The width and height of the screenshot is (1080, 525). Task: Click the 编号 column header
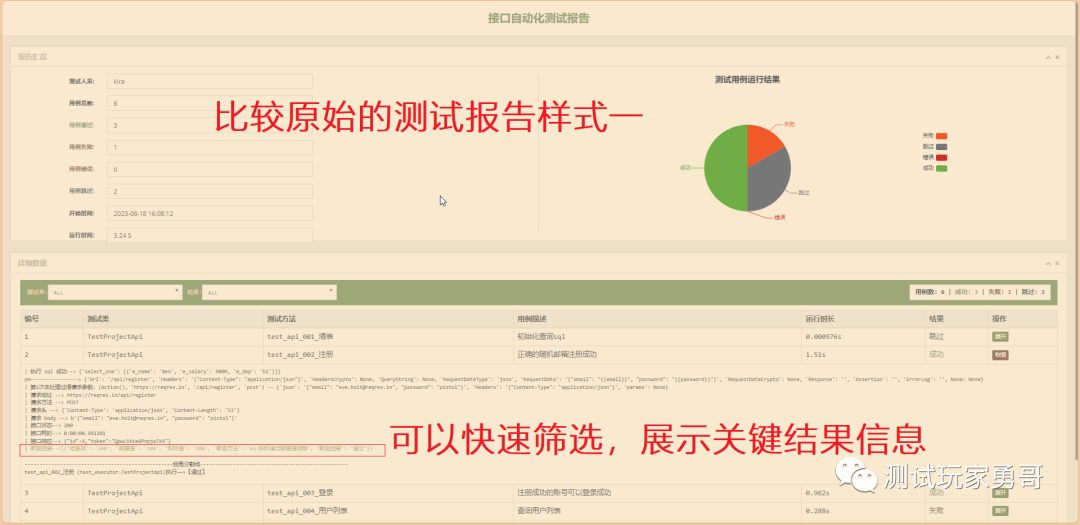coord(52,319)
